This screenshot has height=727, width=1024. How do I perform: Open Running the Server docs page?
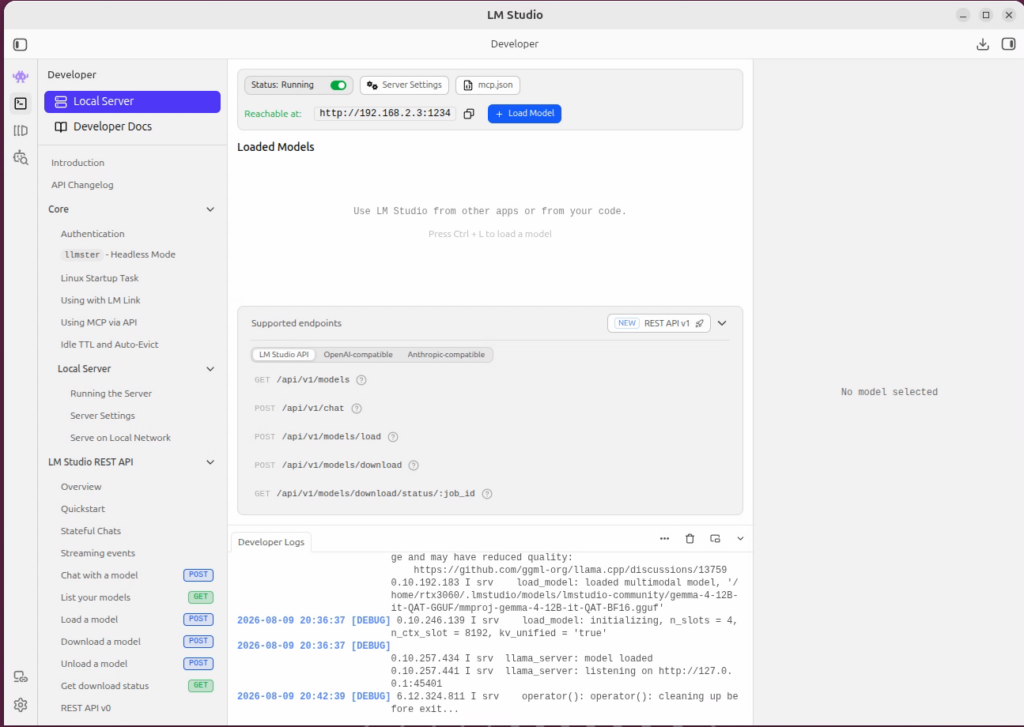pos(111,394)
